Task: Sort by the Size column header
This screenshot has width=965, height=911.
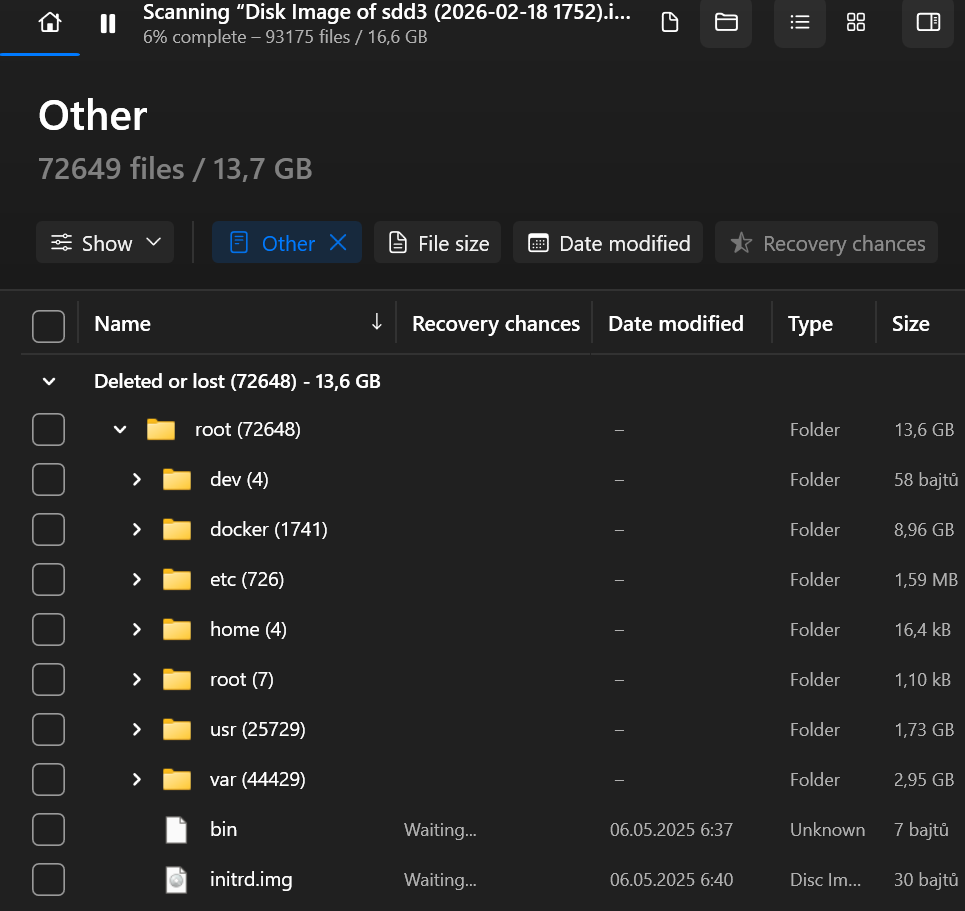Action: (910, 324)
